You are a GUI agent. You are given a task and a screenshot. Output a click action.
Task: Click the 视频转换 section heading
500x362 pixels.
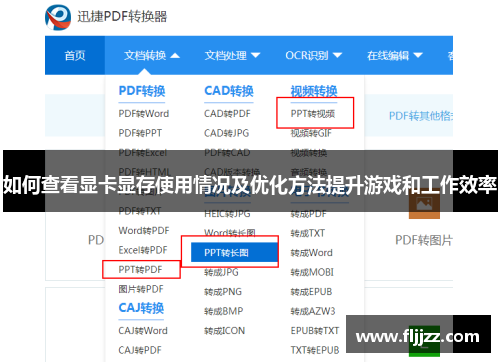tap(314, 91)
